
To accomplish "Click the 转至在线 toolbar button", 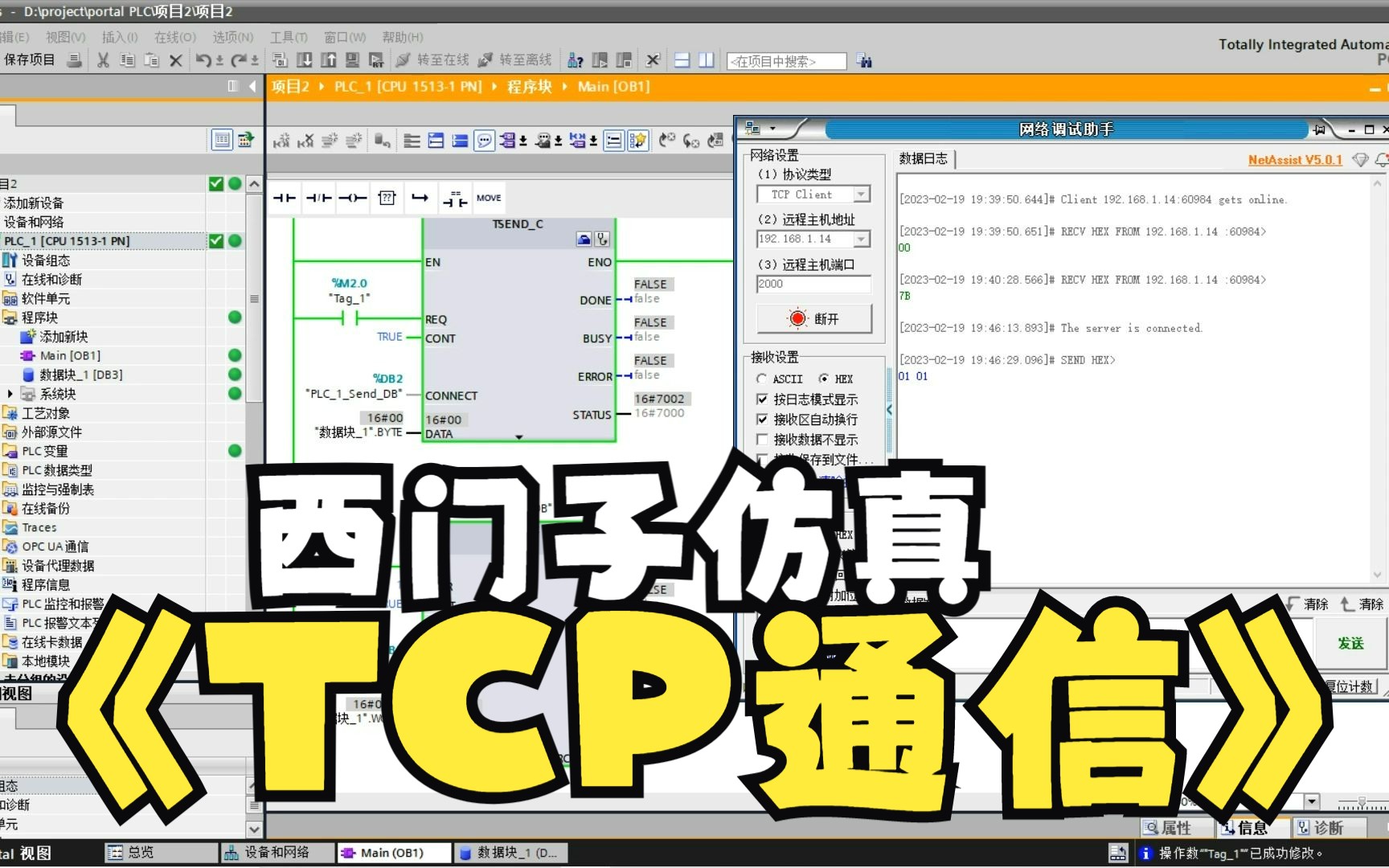I will 441,59.
